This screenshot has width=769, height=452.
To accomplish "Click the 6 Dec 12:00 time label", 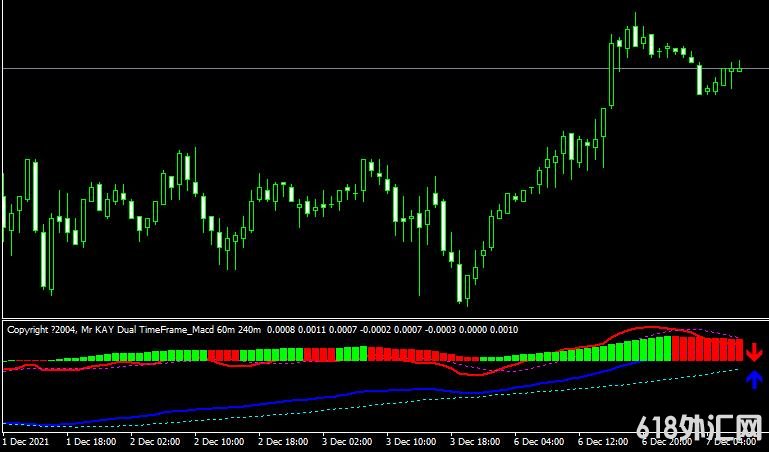I will click(x=605, y=441).
